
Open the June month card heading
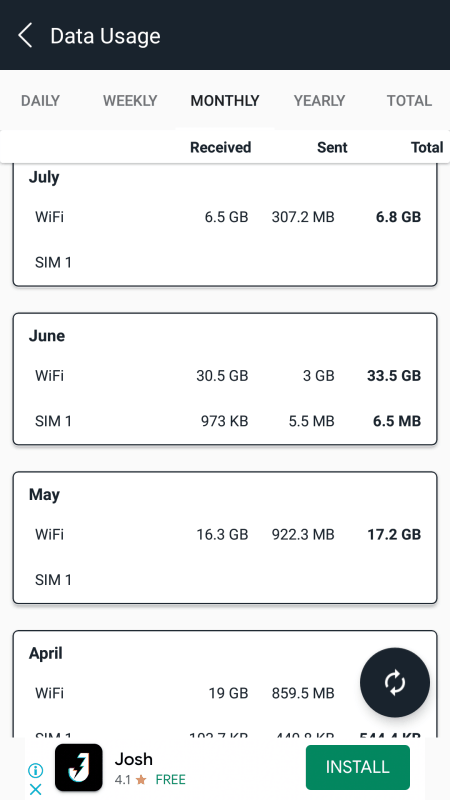click(47, 336)
